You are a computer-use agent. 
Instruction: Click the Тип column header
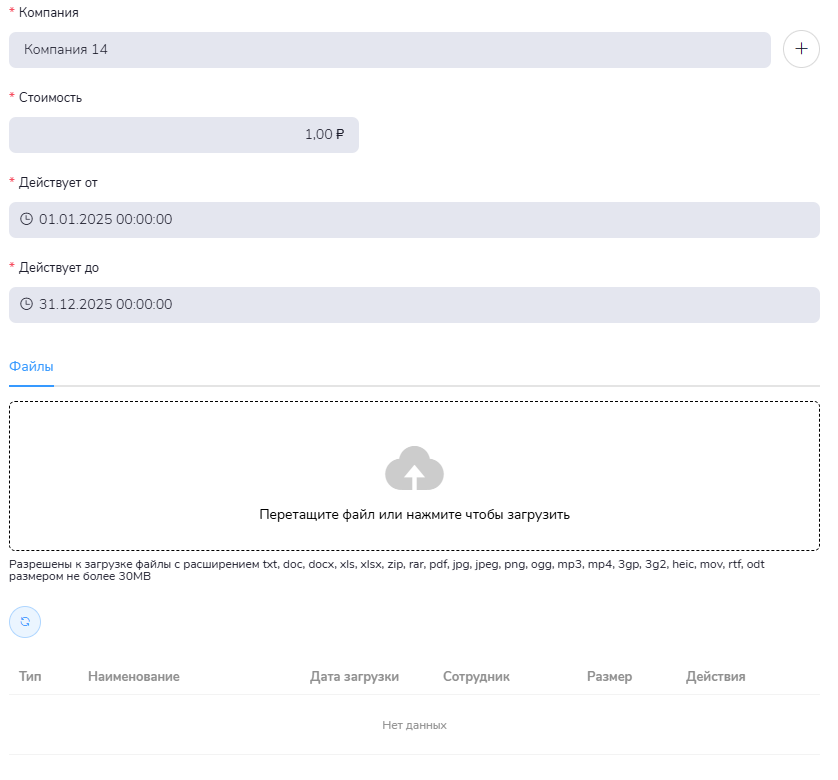pos(30,677)
